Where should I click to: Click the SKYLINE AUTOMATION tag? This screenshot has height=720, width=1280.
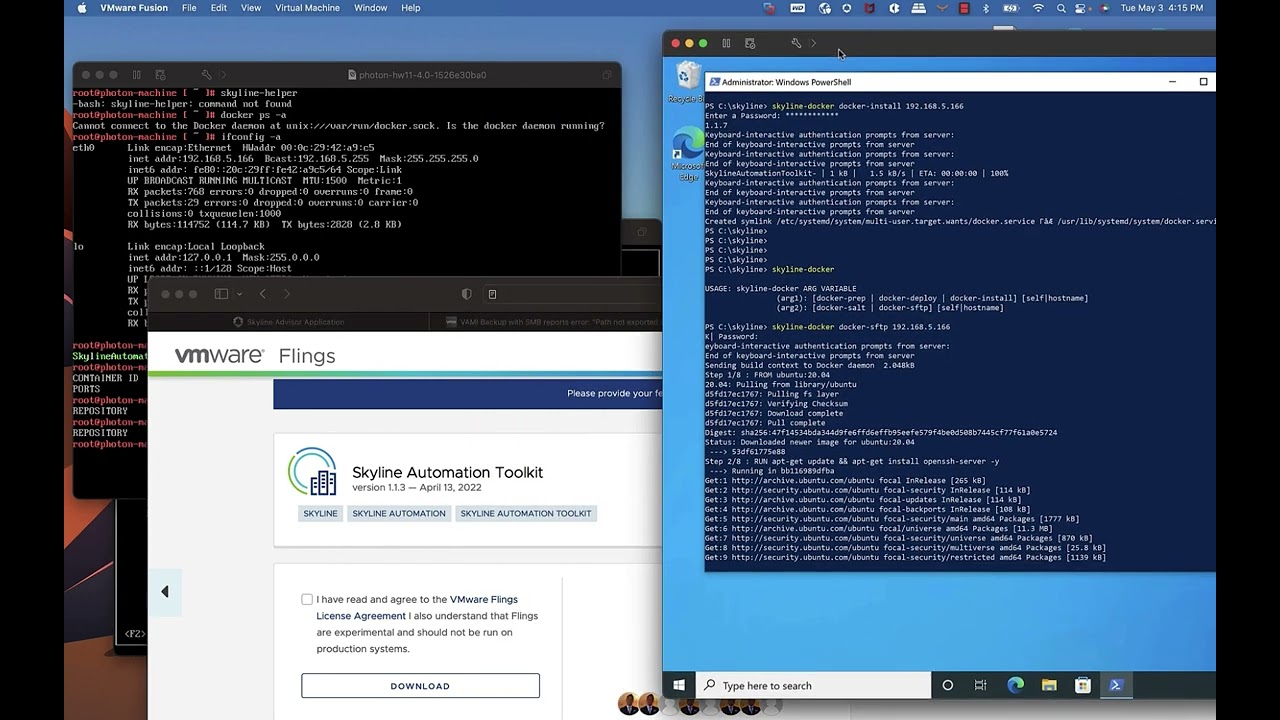399,513
